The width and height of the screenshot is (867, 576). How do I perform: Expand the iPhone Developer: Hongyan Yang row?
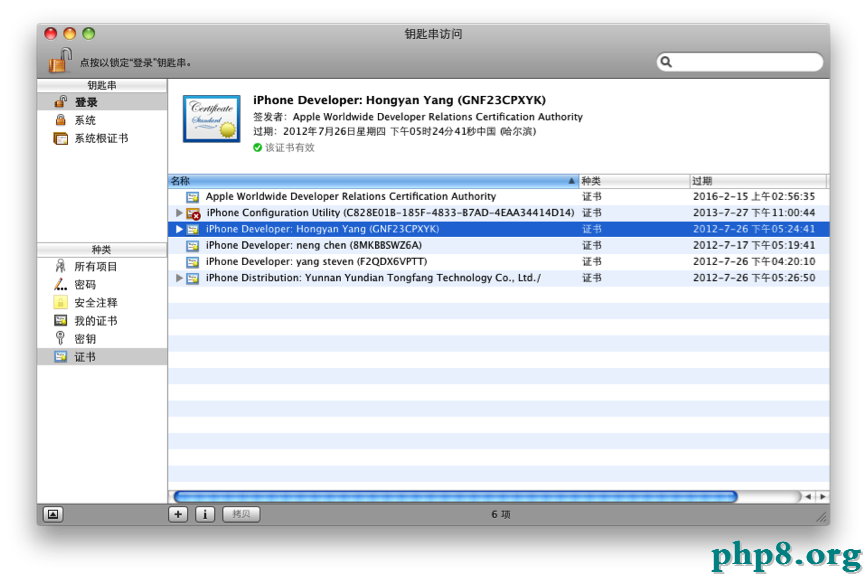click(180, 229)
